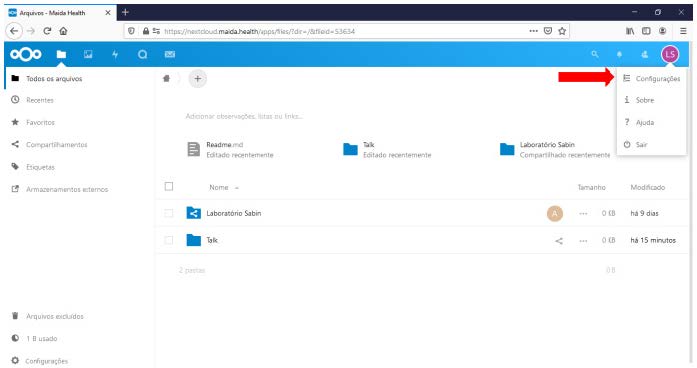Open the notifications bell icon

619,54
